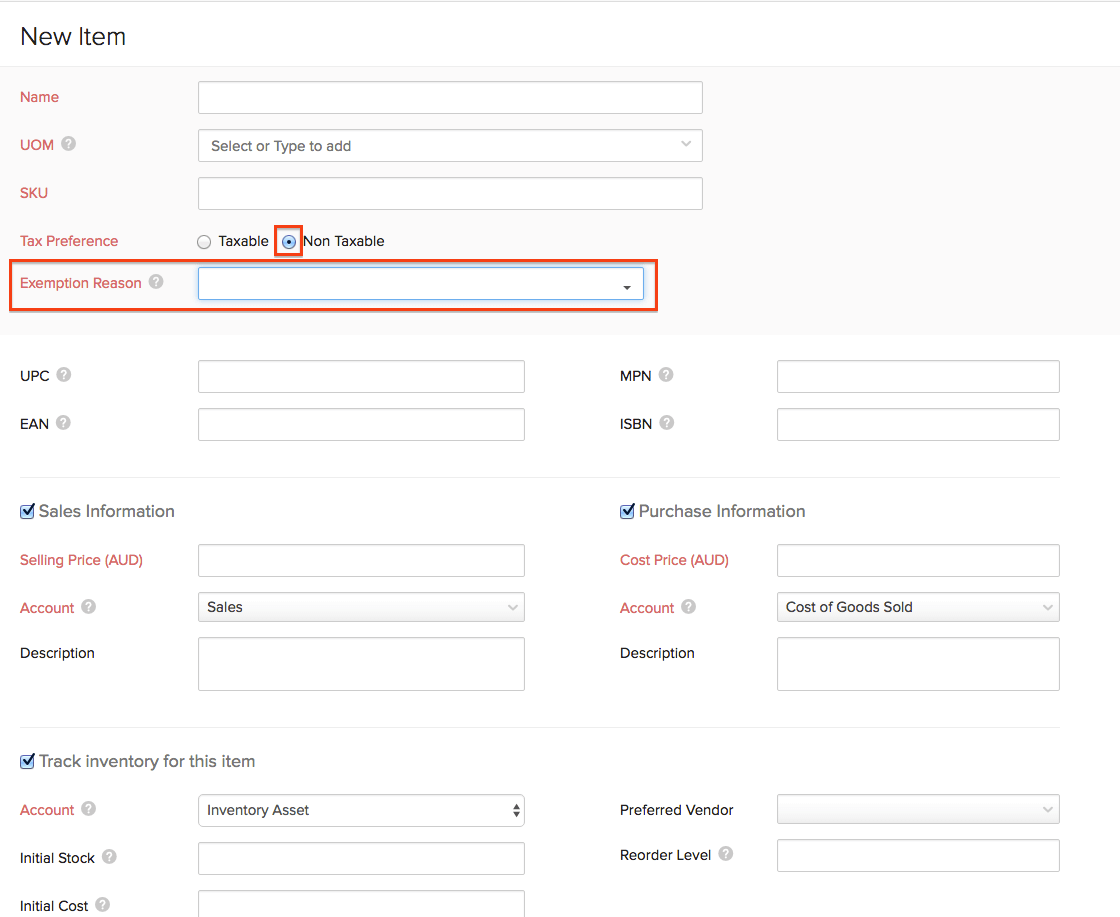Click the Name input field

tap(450, 98)
